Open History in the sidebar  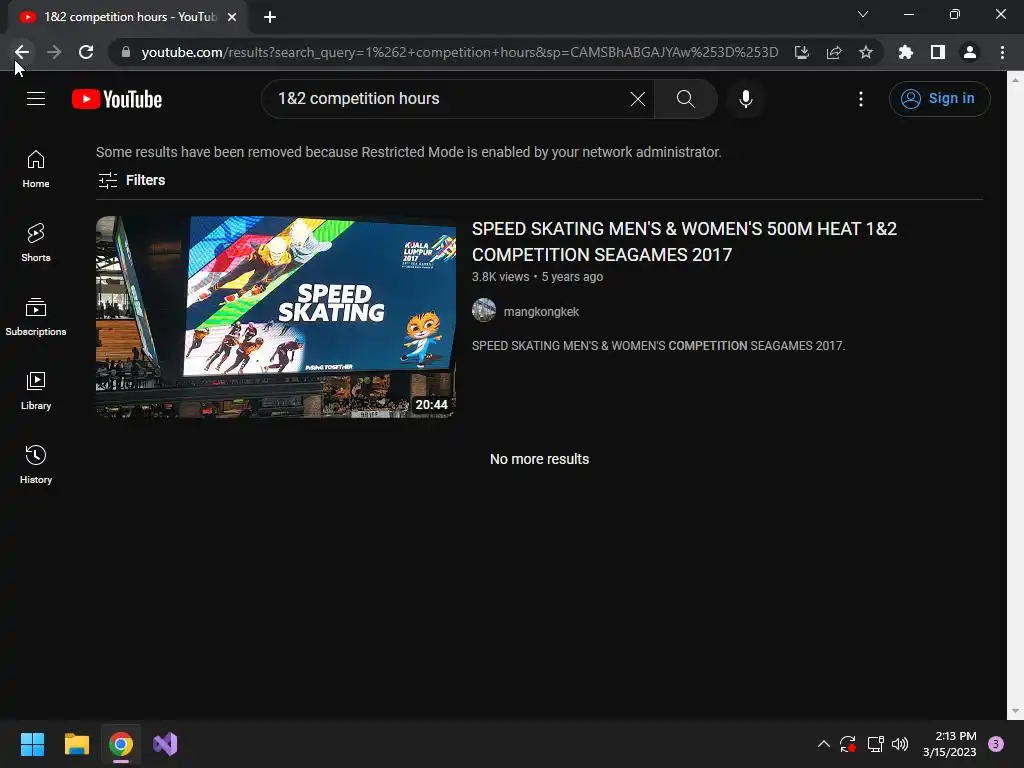coord(36,464)
